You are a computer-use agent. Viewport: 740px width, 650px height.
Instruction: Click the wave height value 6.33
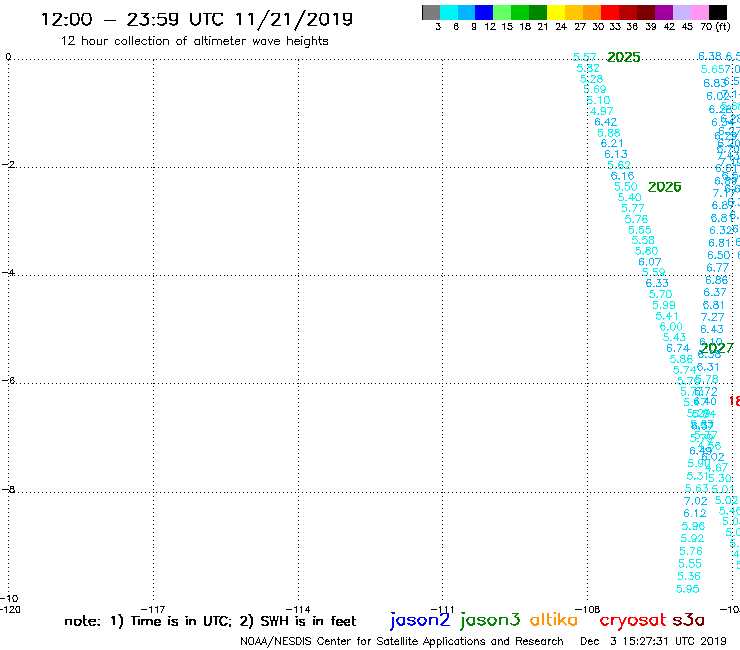[657, 283]
